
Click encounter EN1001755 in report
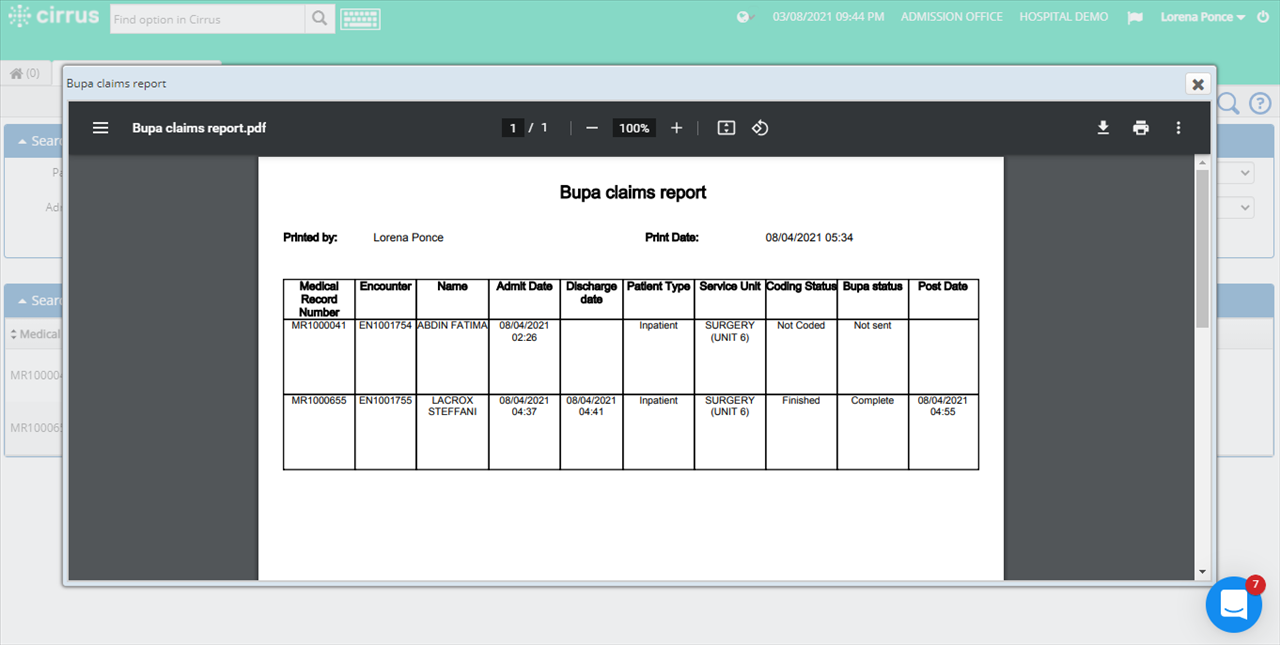click(385, 400)
